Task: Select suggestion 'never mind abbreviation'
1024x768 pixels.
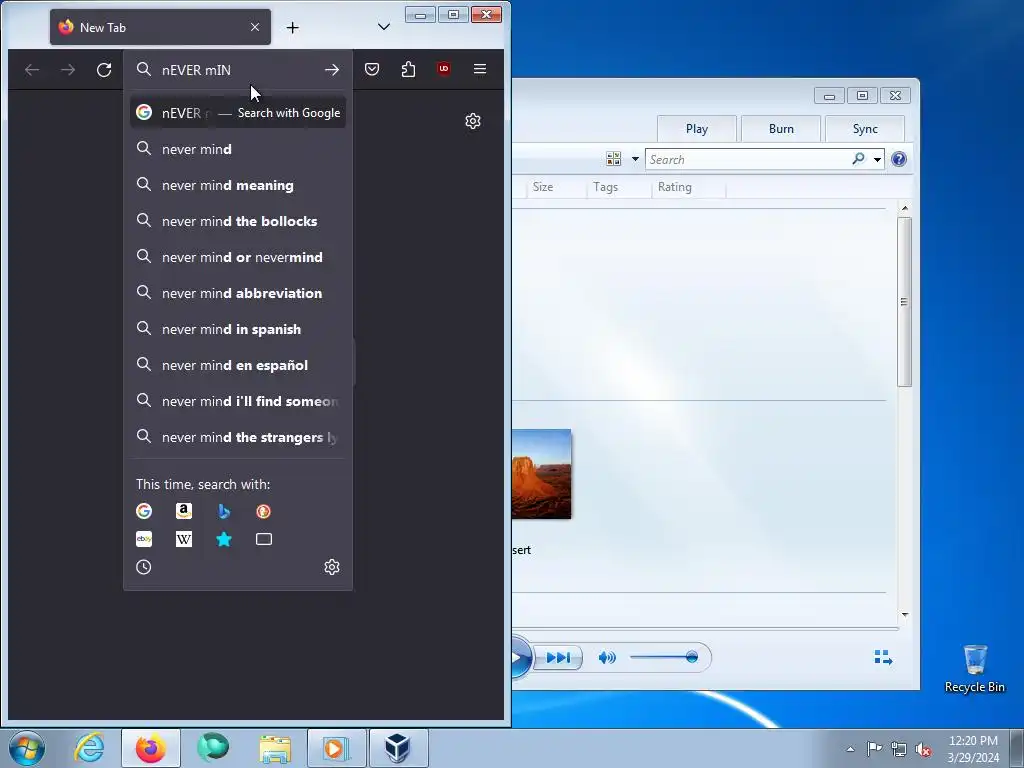Action: click(238, 293)
